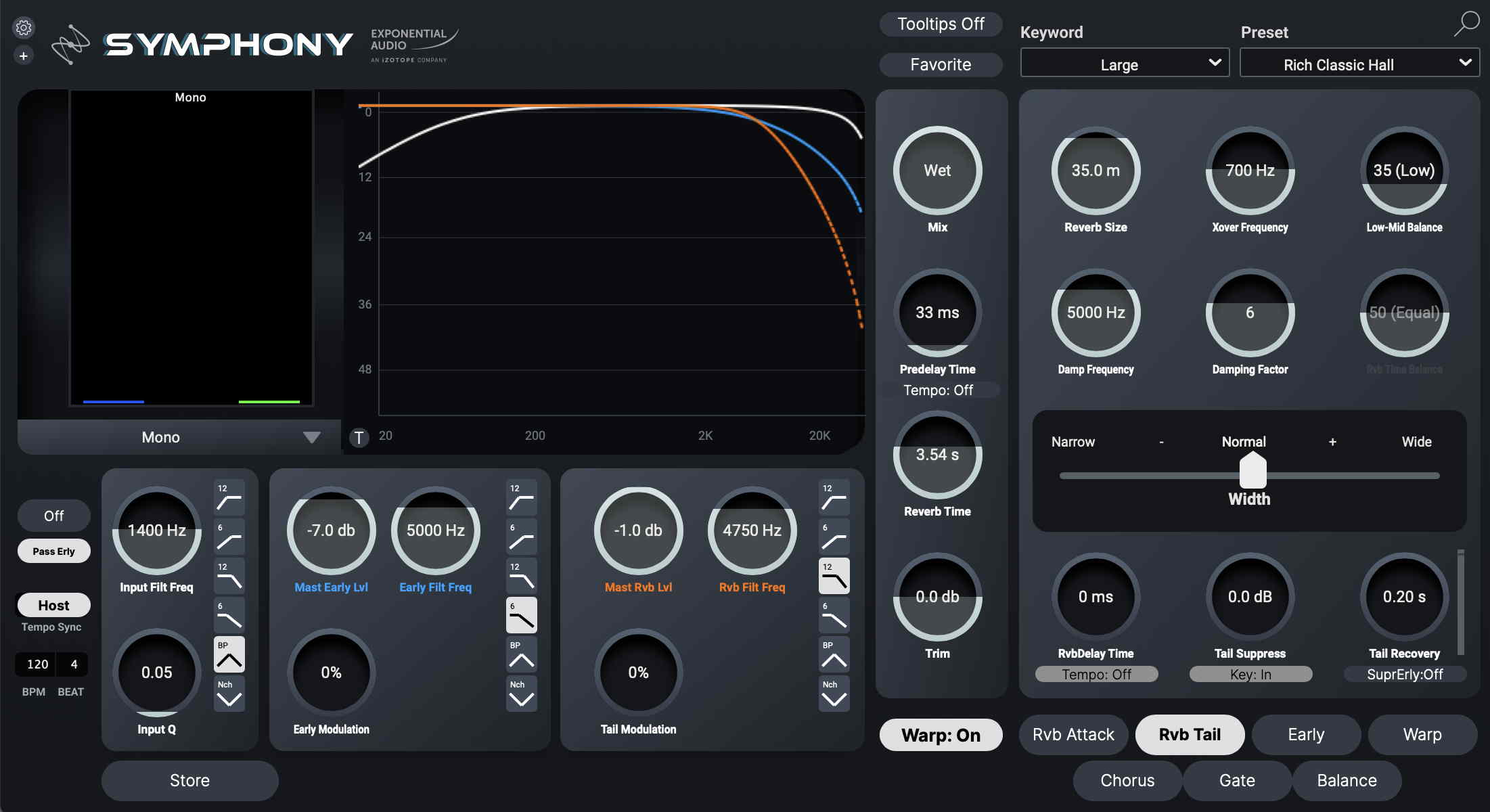Click the Width slider handle
The image size is (1490, 812).
coord(1252,470)
